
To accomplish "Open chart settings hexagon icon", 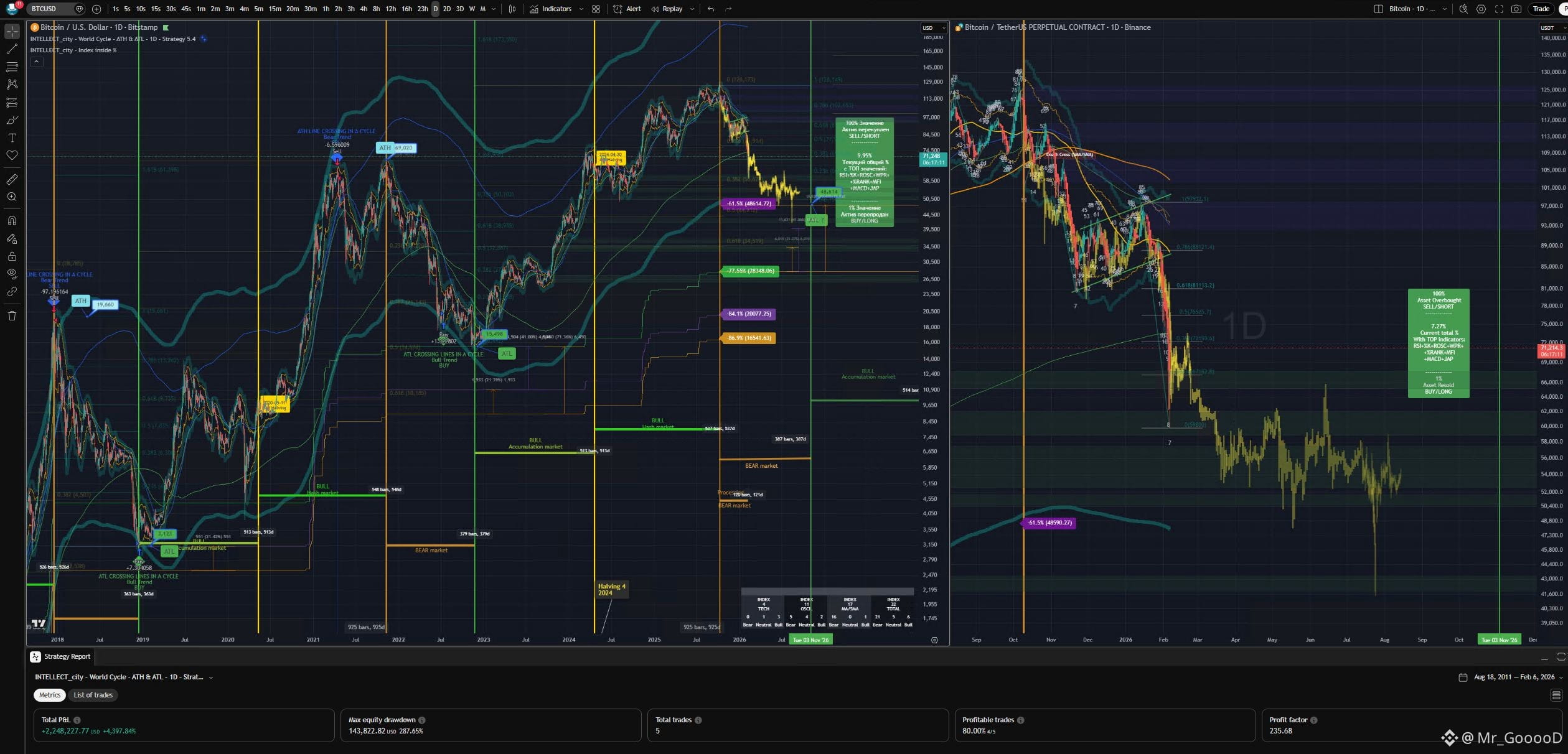I will click(x=1481, y=9).
